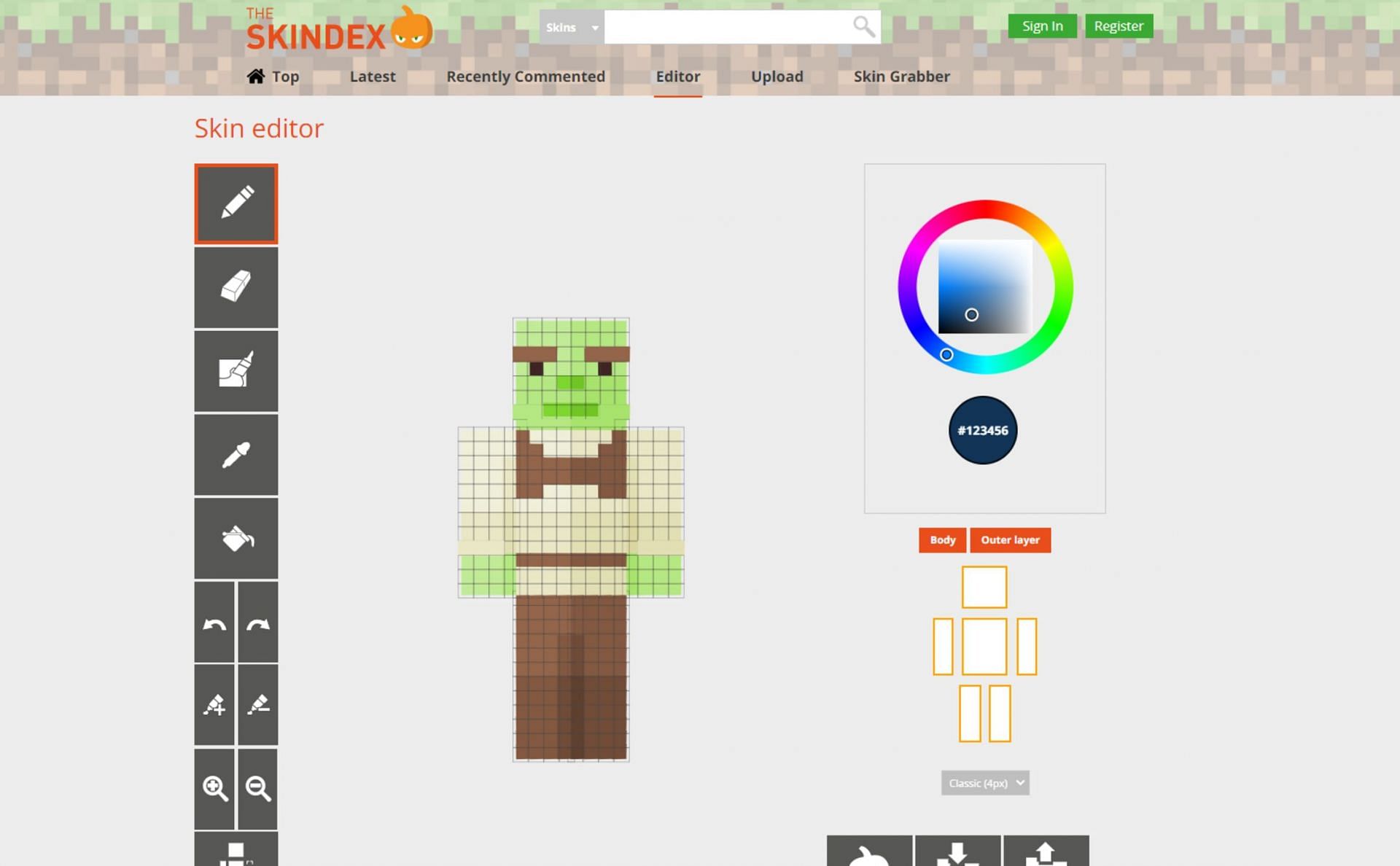Image resolution: width=1400 pixels, height=866 pixels.
Task: Toggle the head body part selection
Action: pos(985,586)
